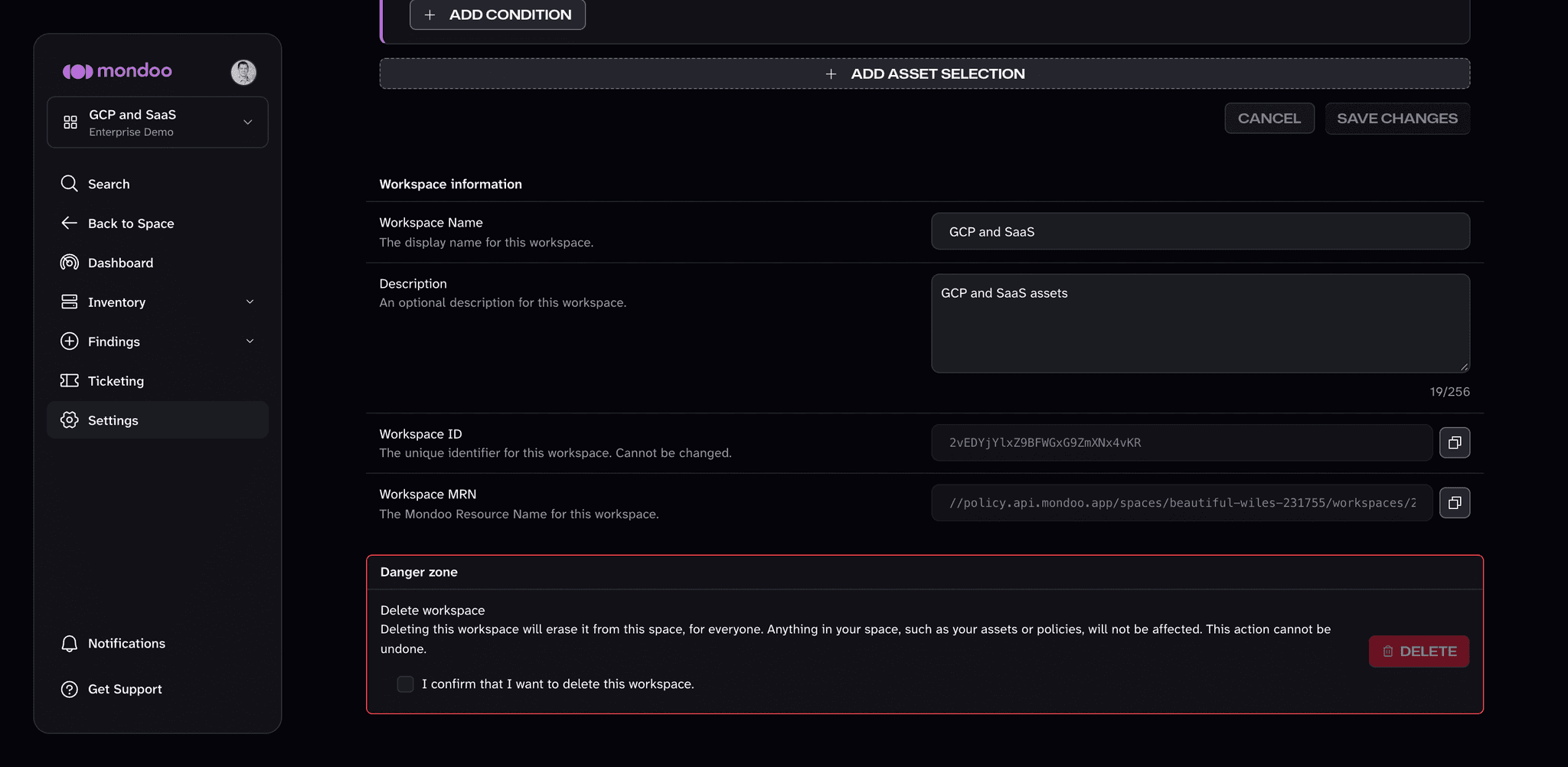Check the confirm delete workspace checkbox
Screen dimensions: 1568x767
(405, 684)
